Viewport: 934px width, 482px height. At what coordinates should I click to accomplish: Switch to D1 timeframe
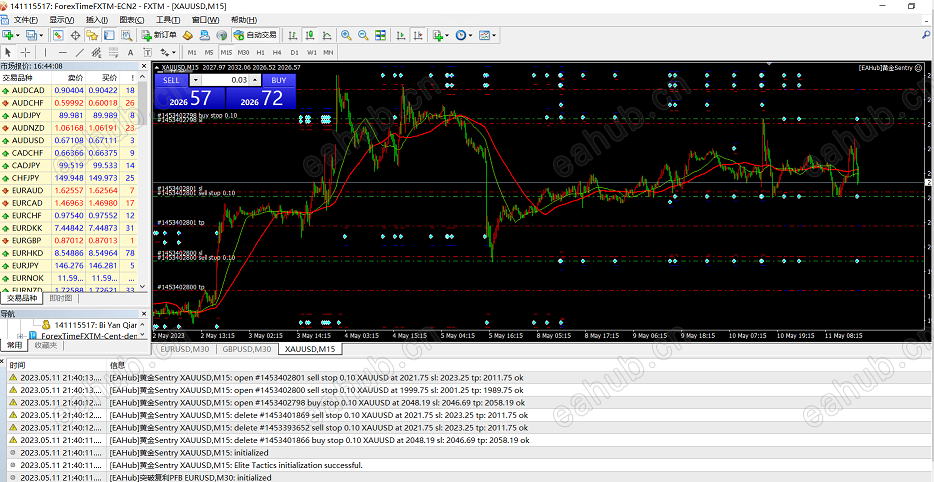(294, 52)
